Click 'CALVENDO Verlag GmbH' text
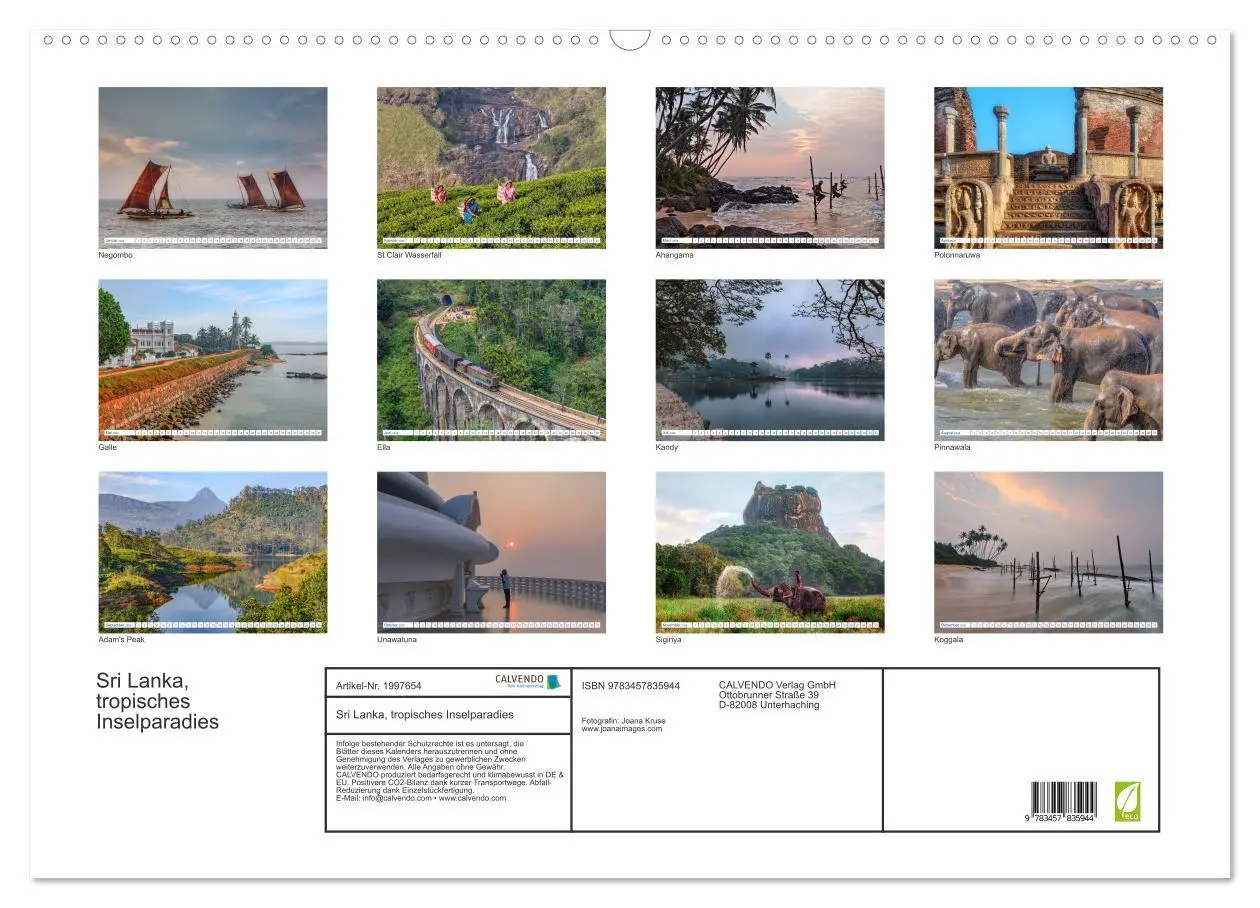The height and width of the screenshot is (908, 1260). (777, 685)
